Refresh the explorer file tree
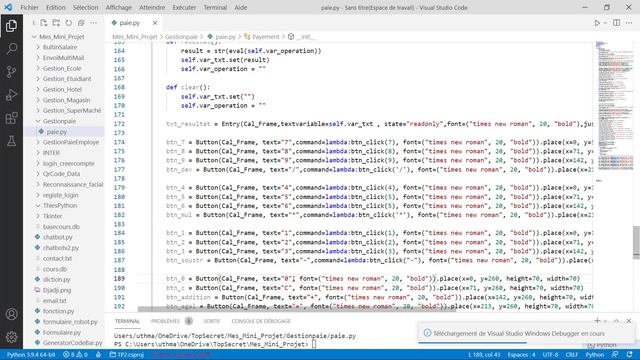The width and height of the screenshot is (640, 360). tap(69, 23)
